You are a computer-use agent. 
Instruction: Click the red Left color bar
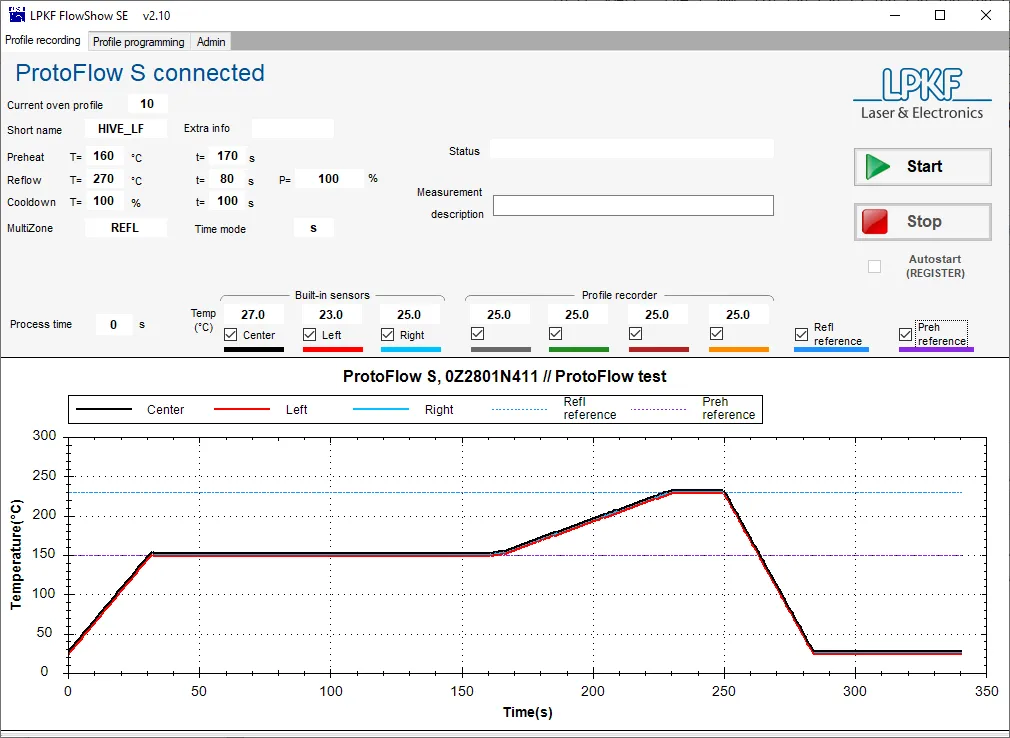click(332, 350)
